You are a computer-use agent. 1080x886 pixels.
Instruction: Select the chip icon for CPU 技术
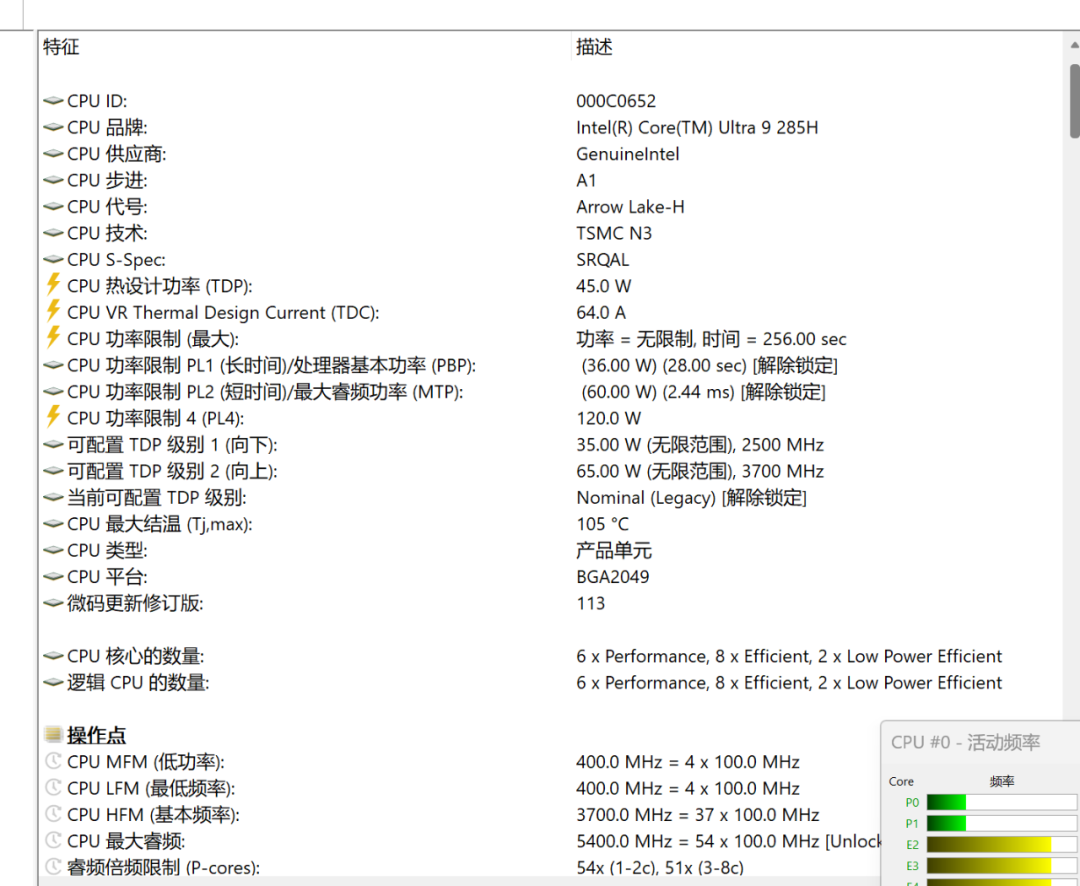53,234
